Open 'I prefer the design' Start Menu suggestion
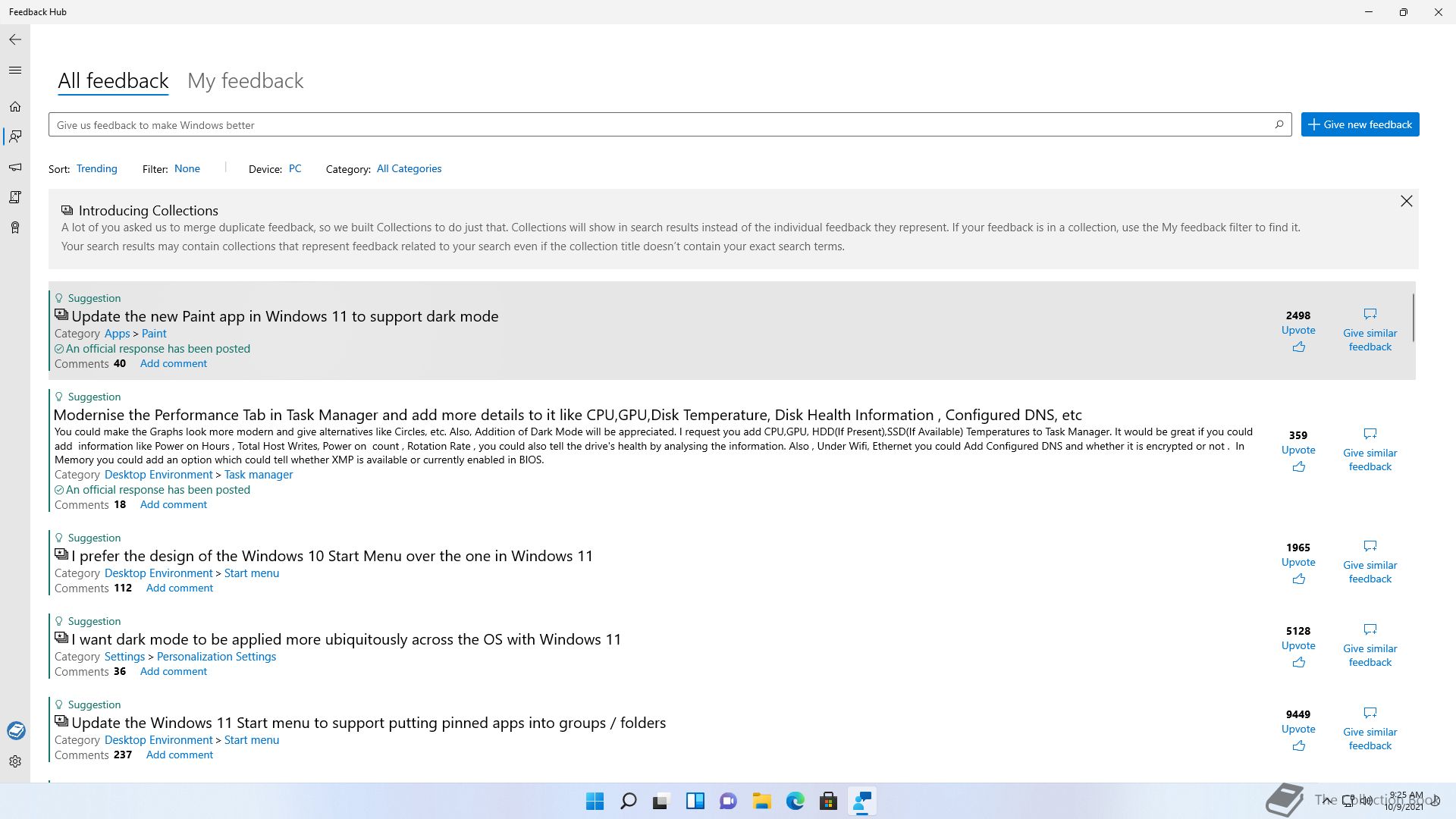The width and height of the screenshot is (1456, 819). (332, 556)
